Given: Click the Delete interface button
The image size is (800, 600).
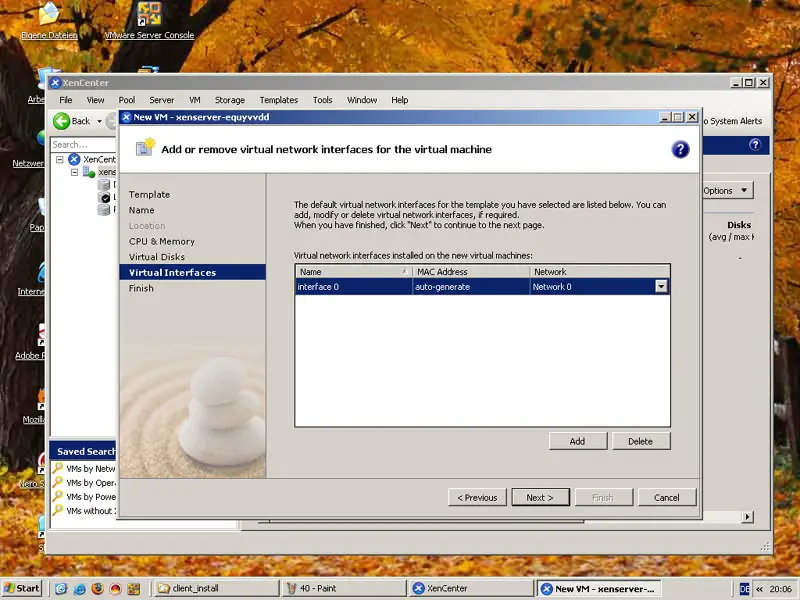Looking at the screenshot, I should [x=640, y=441].
